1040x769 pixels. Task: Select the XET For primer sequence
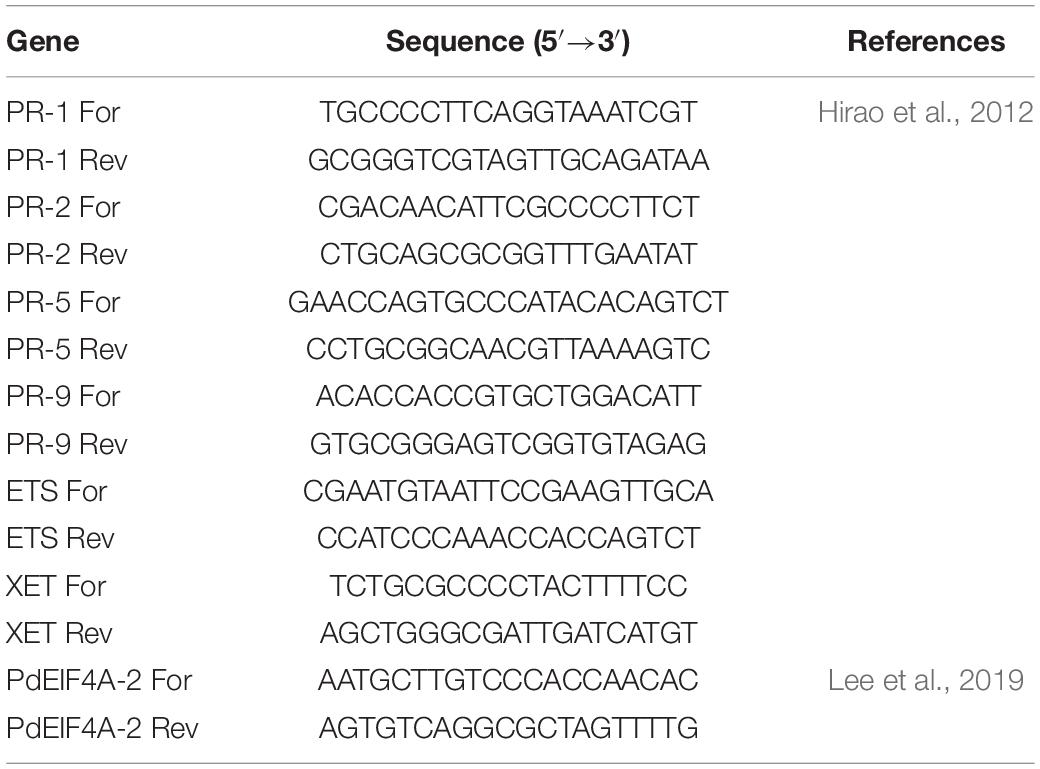pyautogui.click(x=508, y=586)
